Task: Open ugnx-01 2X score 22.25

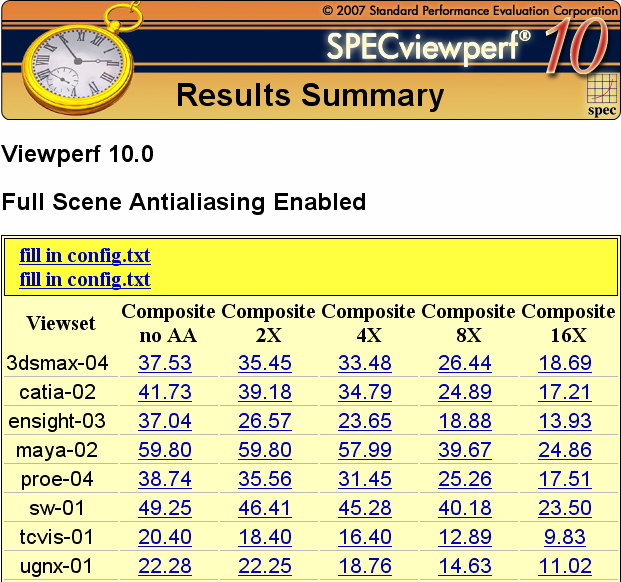Action: pos(265,566)
